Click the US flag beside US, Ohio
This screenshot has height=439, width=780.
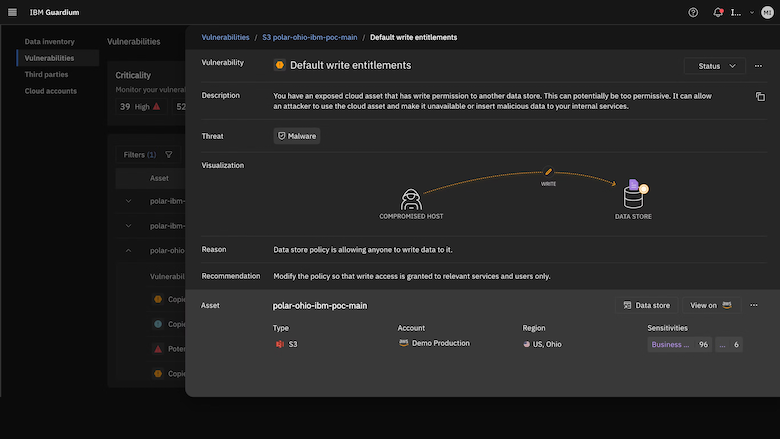(527, 344)
